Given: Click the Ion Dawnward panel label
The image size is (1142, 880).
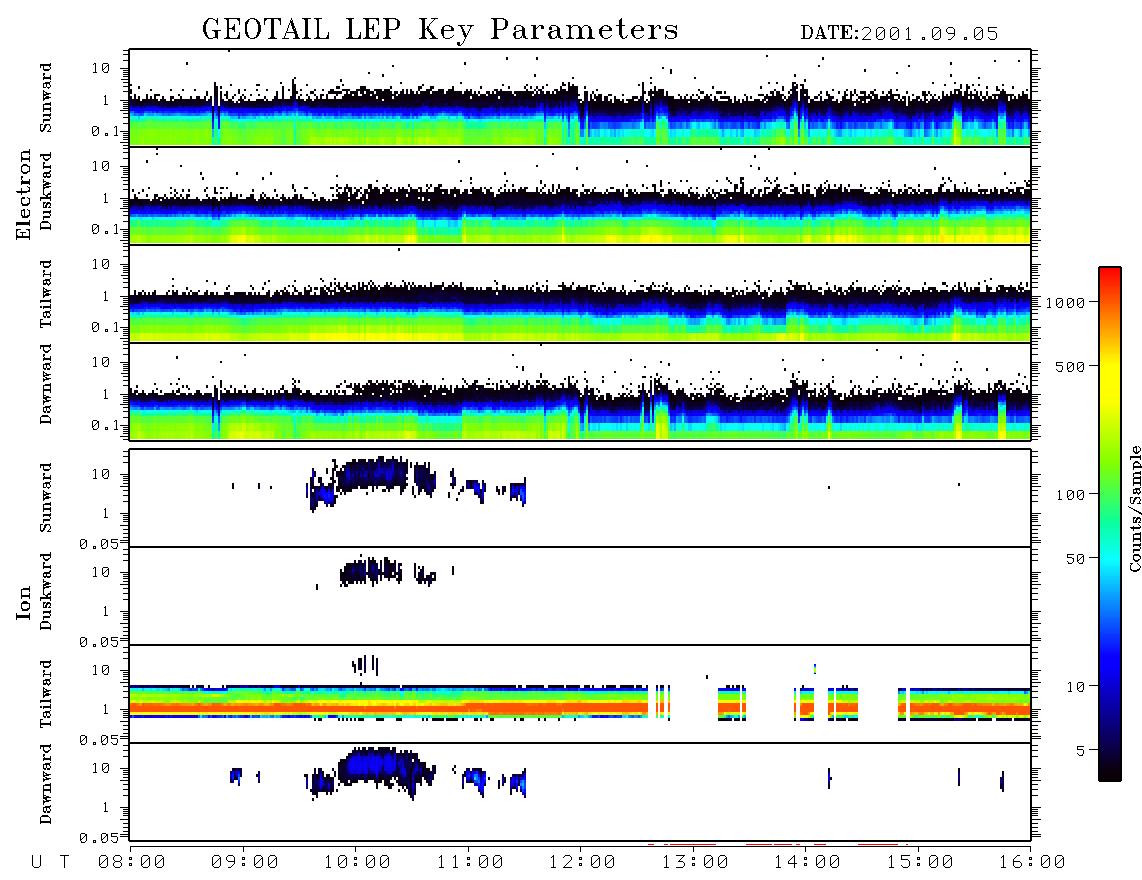Looking at the screenshot, I should (x=46, y=784).
